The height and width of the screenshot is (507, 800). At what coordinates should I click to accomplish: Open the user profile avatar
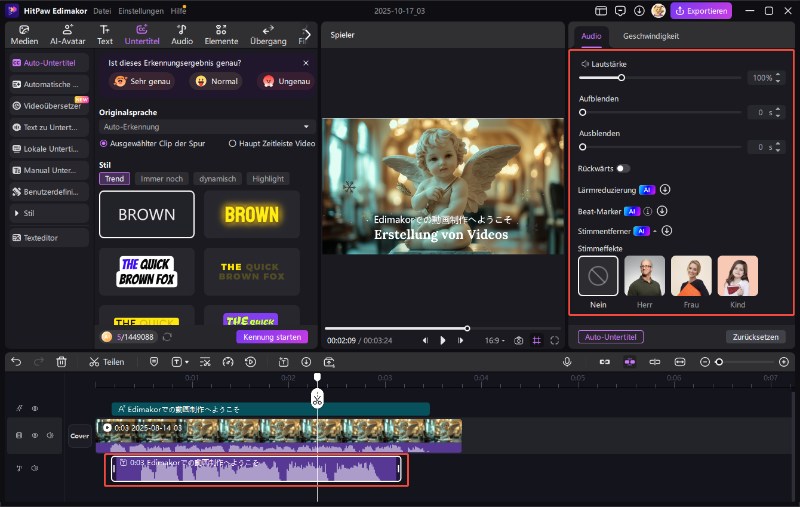point(658,11)
